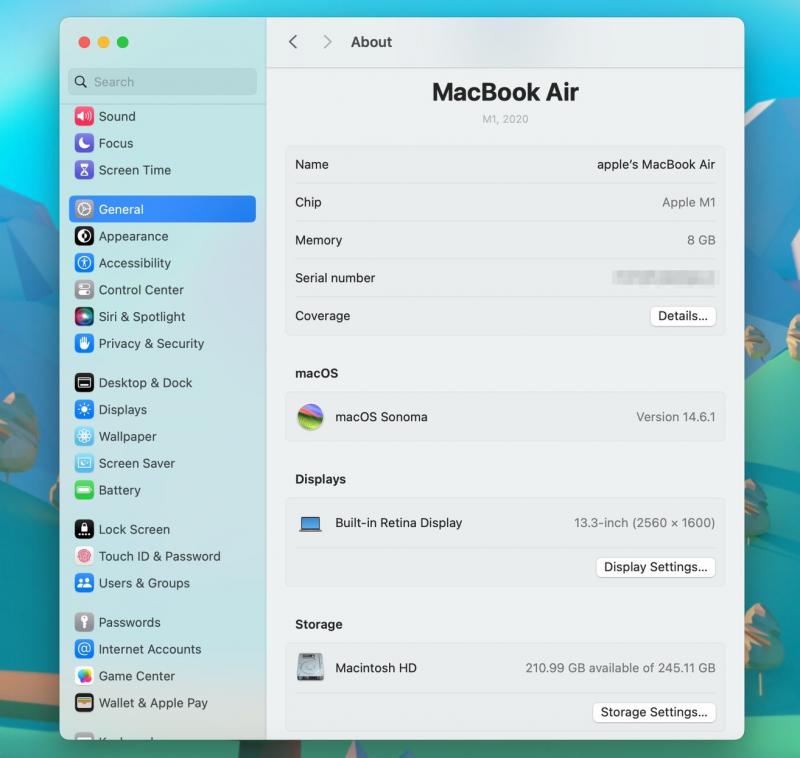Open the Wallpaper icon

click(x=84, y=437)
